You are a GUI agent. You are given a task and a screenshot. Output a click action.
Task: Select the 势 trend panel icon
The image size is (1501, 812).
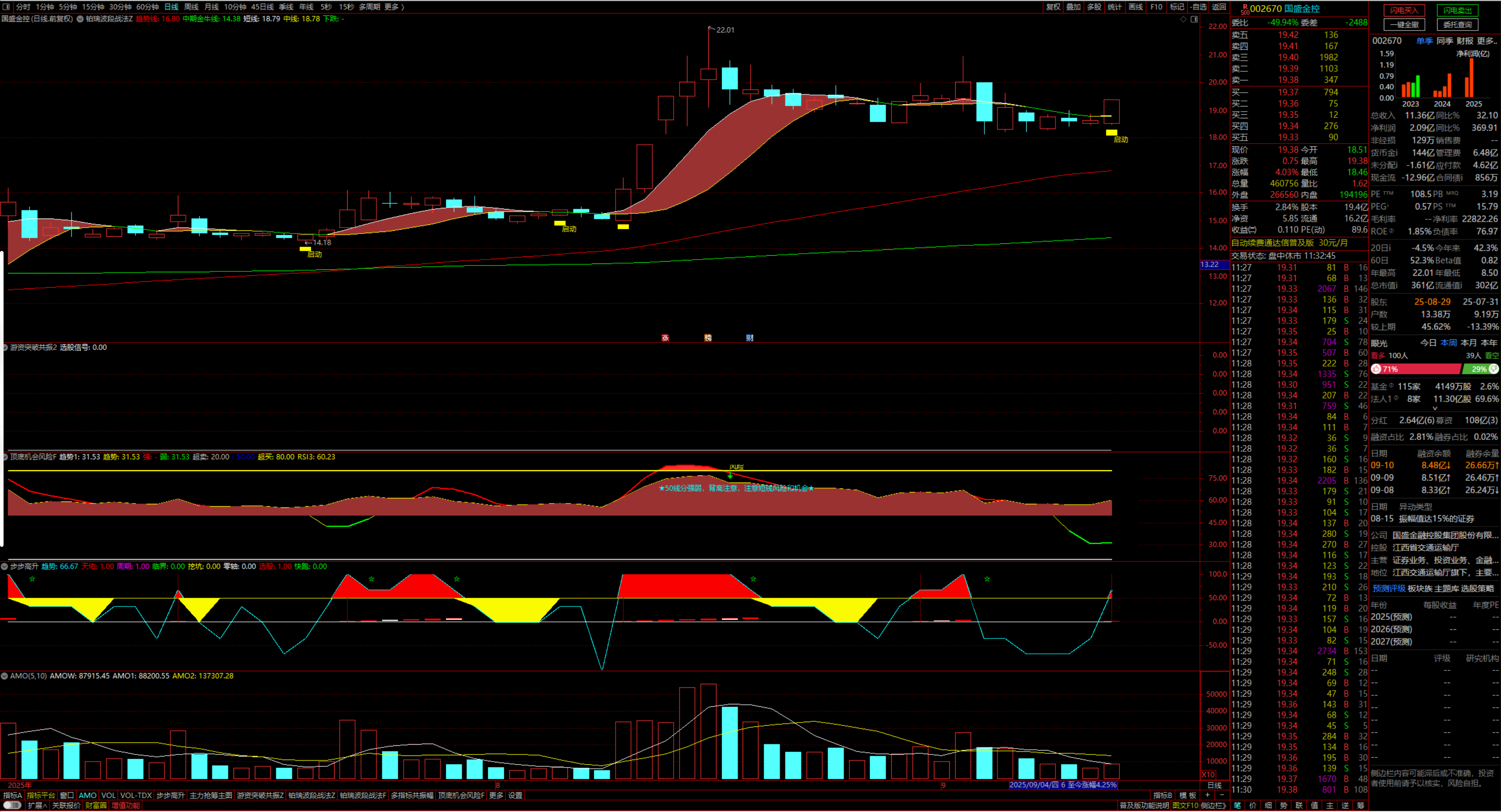(1284, 806)
